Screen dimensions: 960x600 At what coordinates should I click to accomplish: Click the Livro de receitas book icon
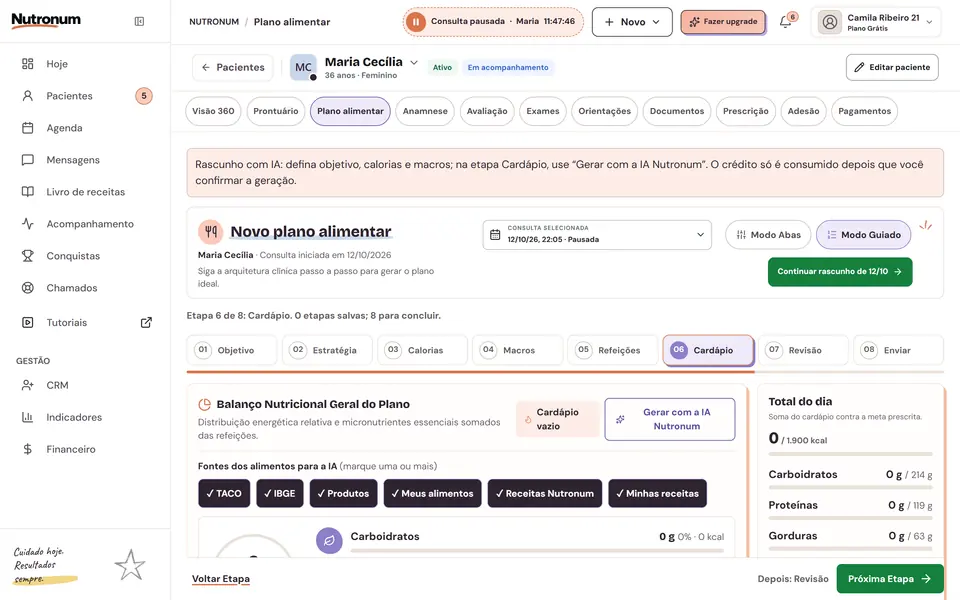click(x=28, y=192)
